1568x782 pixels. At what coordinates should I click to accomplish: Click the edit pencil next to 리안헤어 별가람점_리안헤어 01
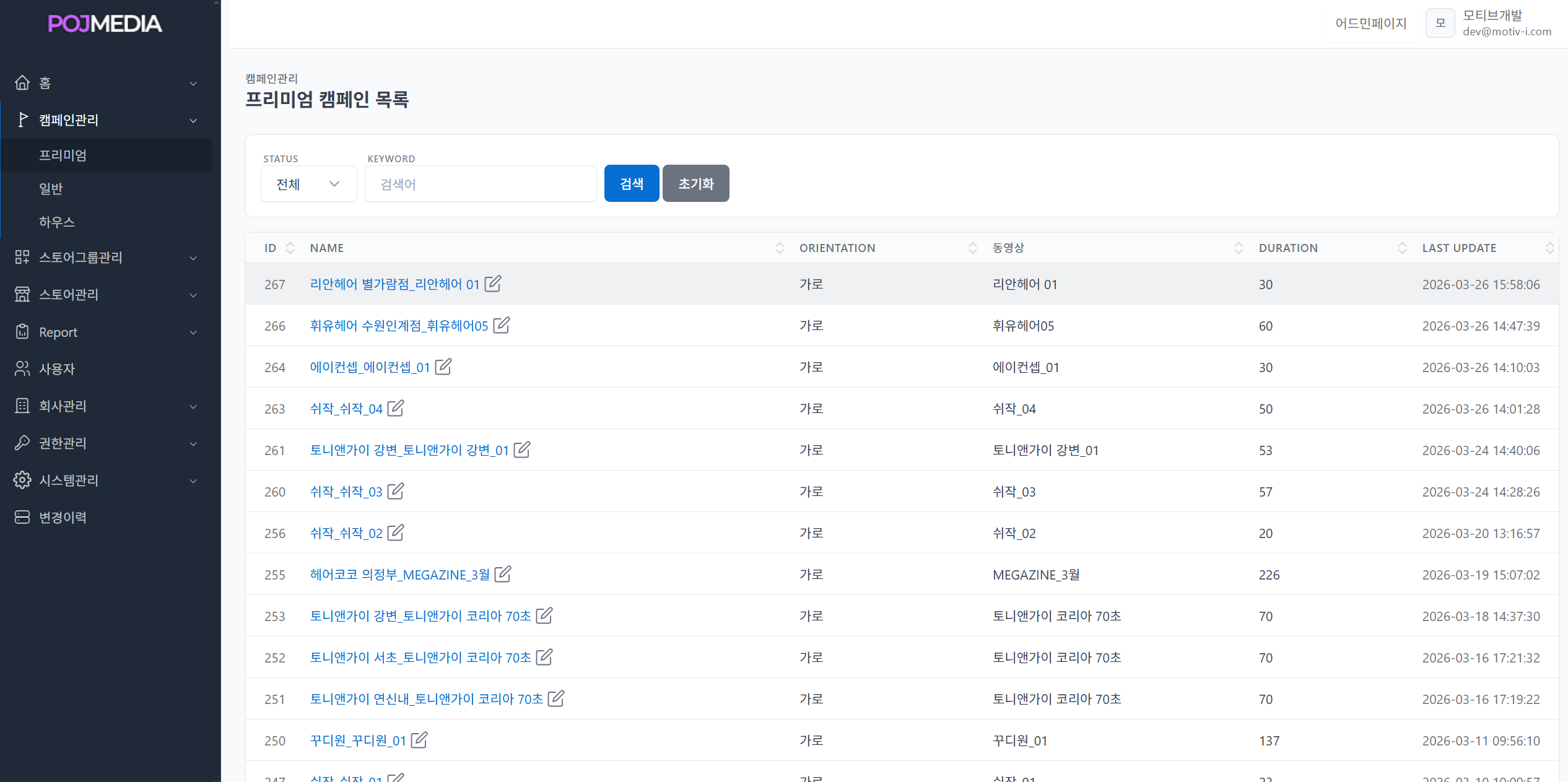493,284
